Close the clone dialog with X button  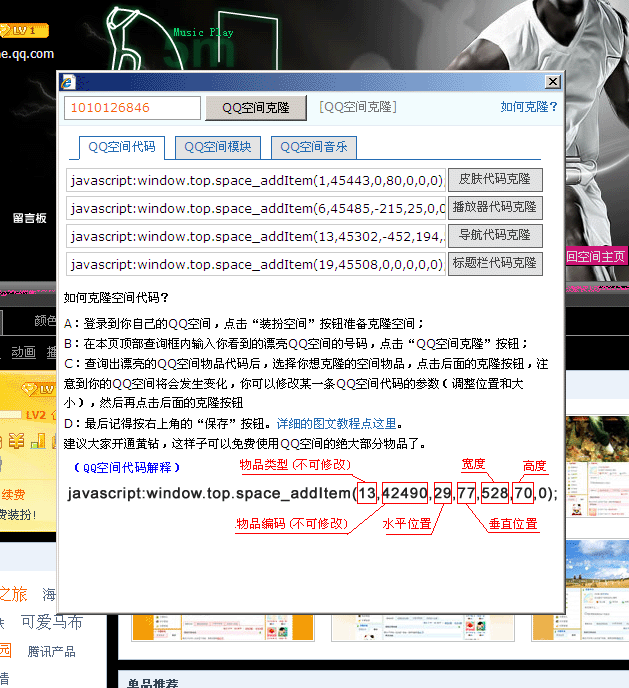pyautogui.click(x=553, y=82)
